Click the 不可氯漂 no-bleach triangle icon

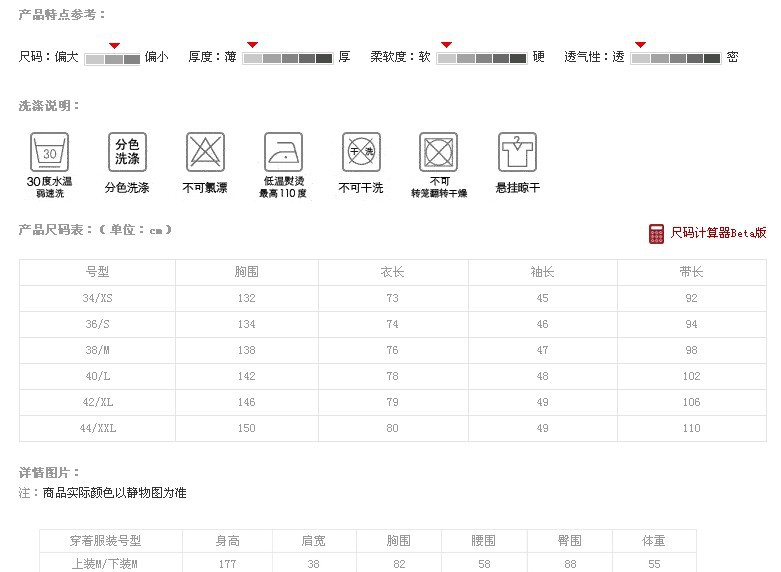pos(205,152)
